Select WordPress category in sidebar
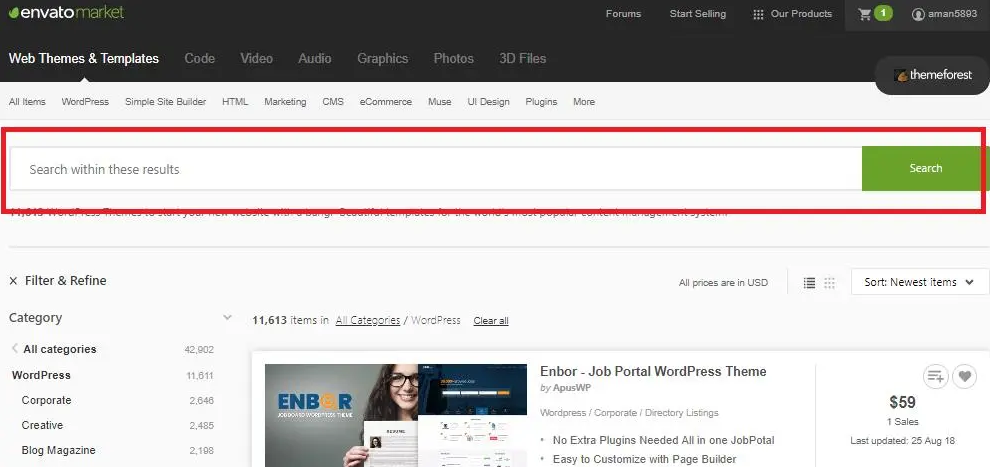This screenshot has height=467, width=990. [x=41, y=375]
